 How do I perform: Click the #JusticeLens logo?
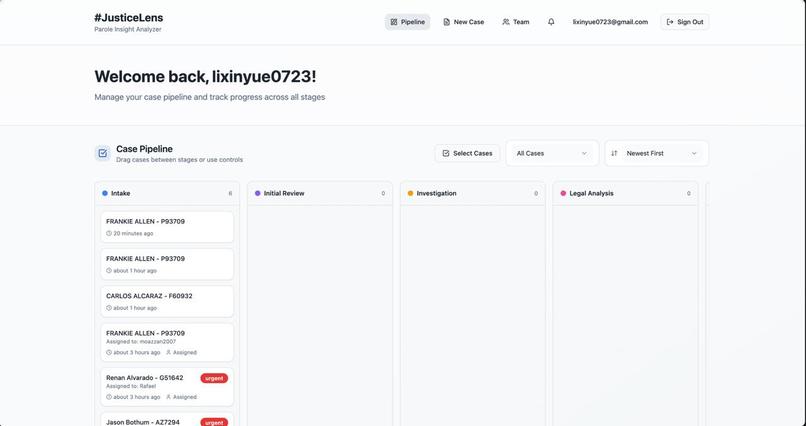[x=129, y=17]
